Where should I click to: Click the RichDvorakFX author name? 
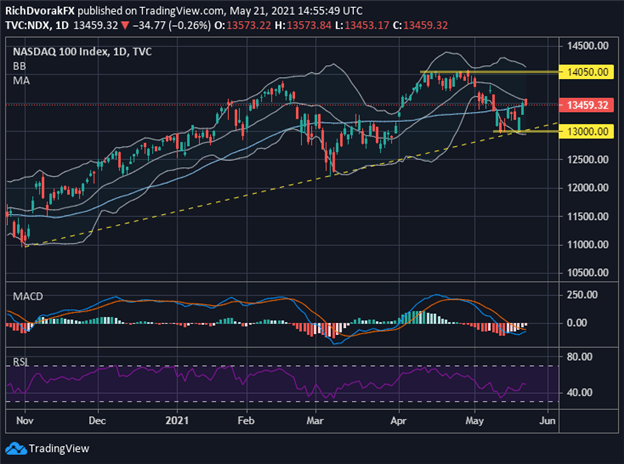40,11
